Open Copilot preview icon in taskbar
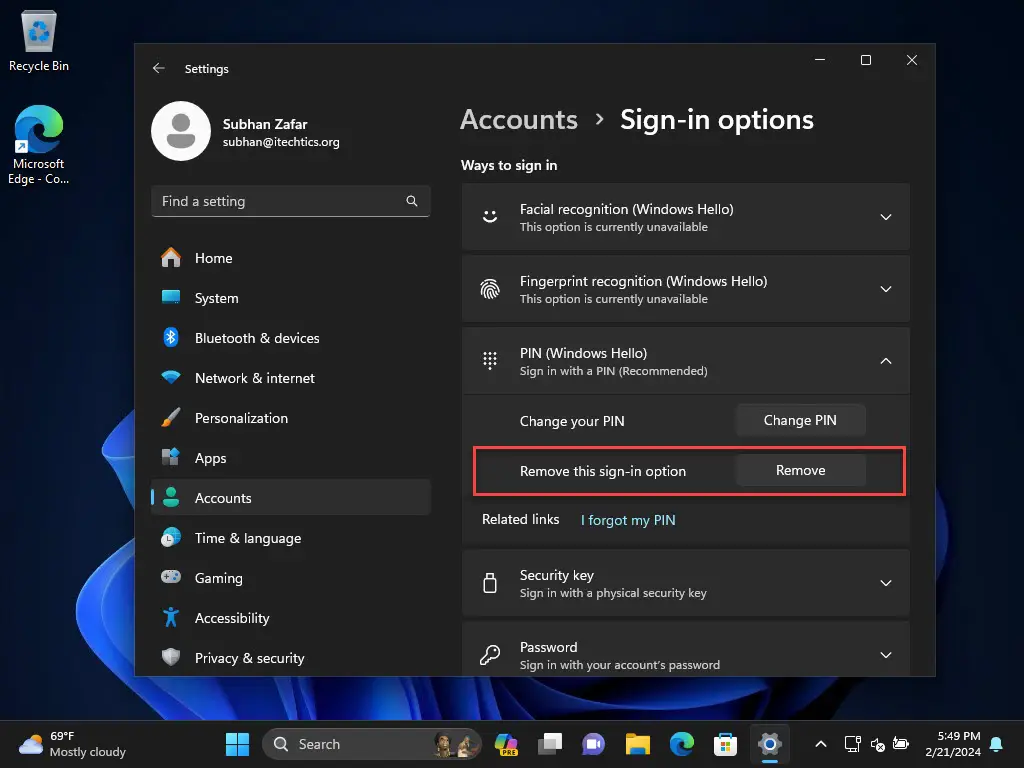The width and height of the screenshot is (1024, 768). point(506,744)
